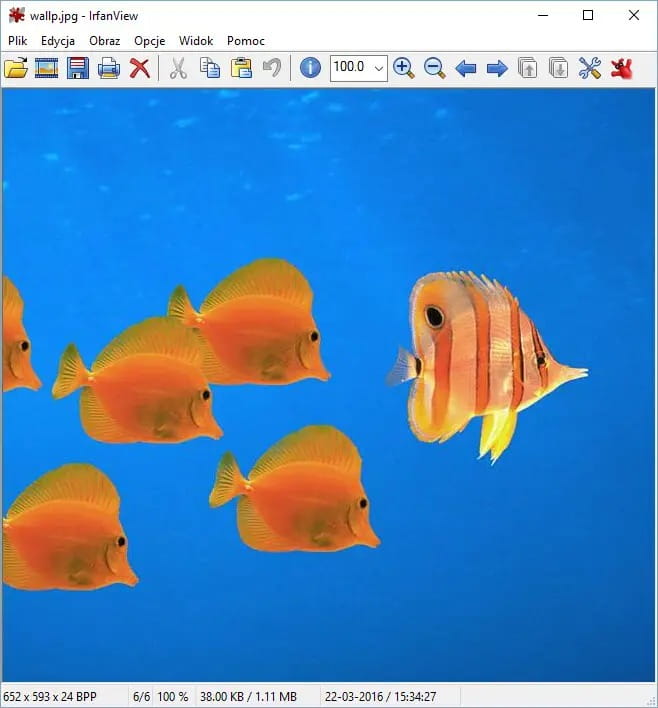
Task: Click the Save floppy disk icon
Action: point(78,68)
